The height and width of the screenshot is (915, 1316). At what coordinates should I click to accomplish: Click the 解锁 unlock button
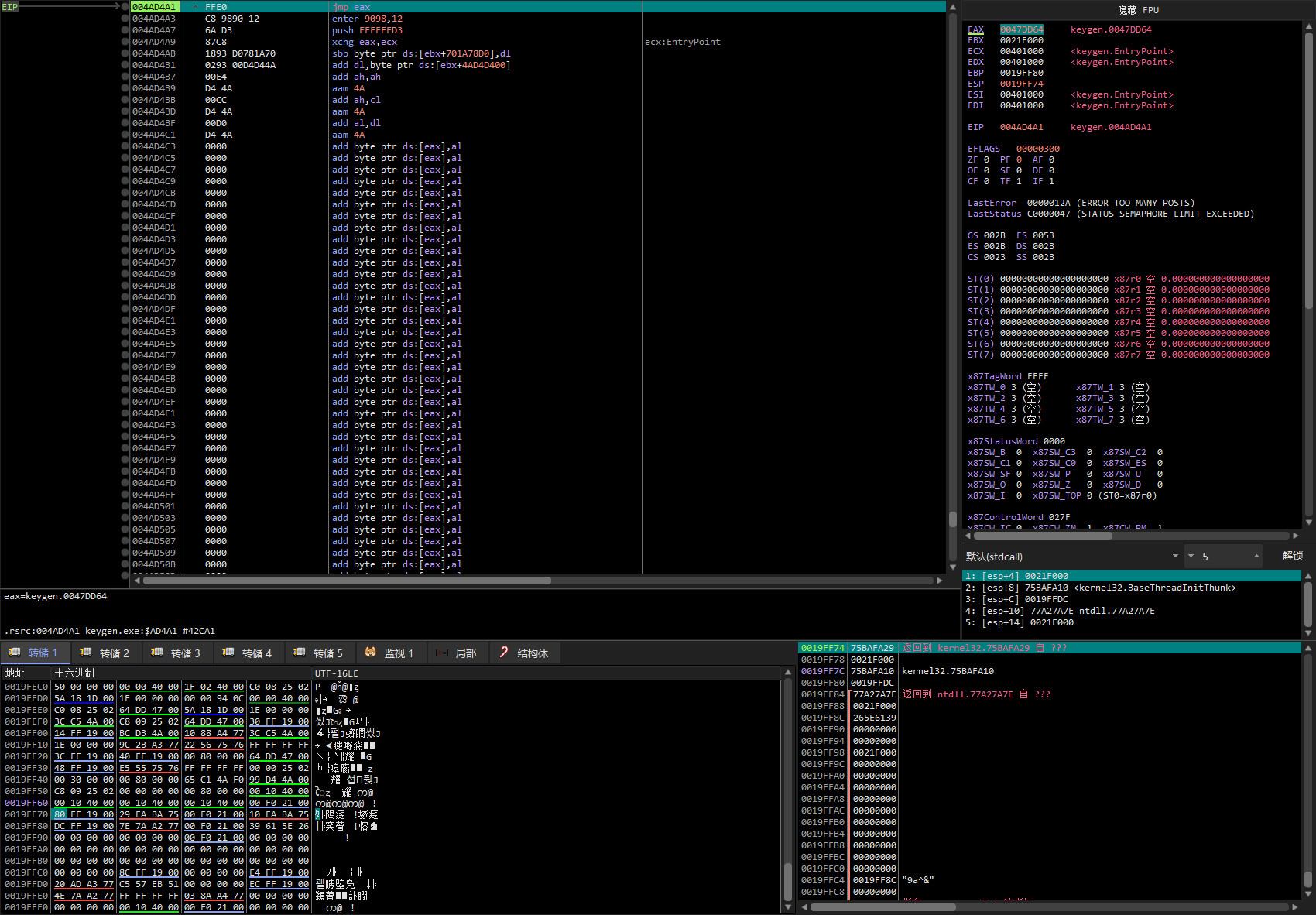point(1292,556)
